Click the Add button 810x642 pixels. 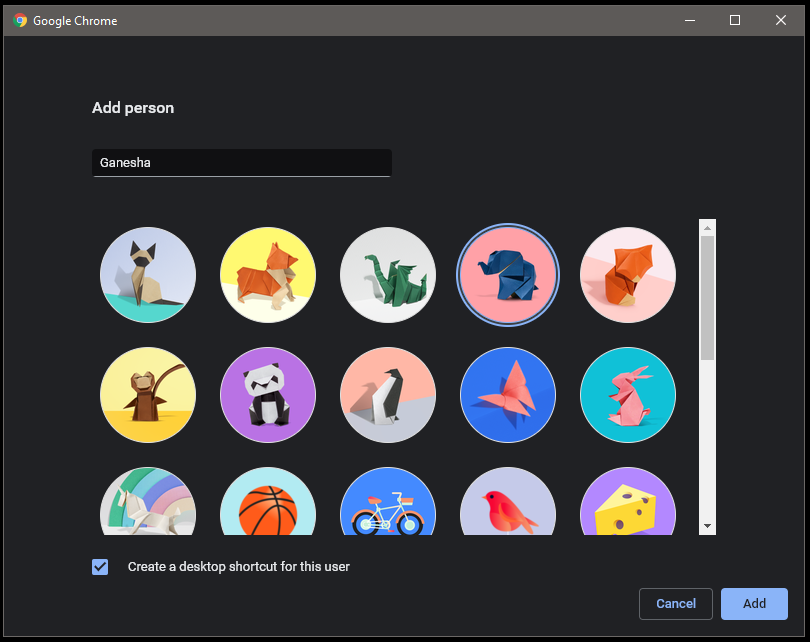coord(754,603)
